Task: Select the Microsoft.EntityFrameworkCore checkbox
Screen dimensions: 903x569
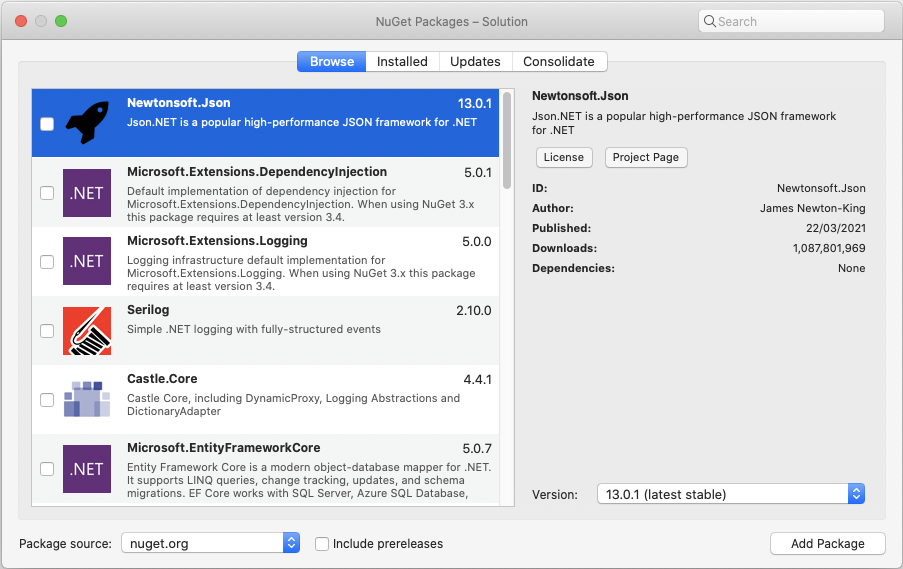Action: (x=47, y=469)
